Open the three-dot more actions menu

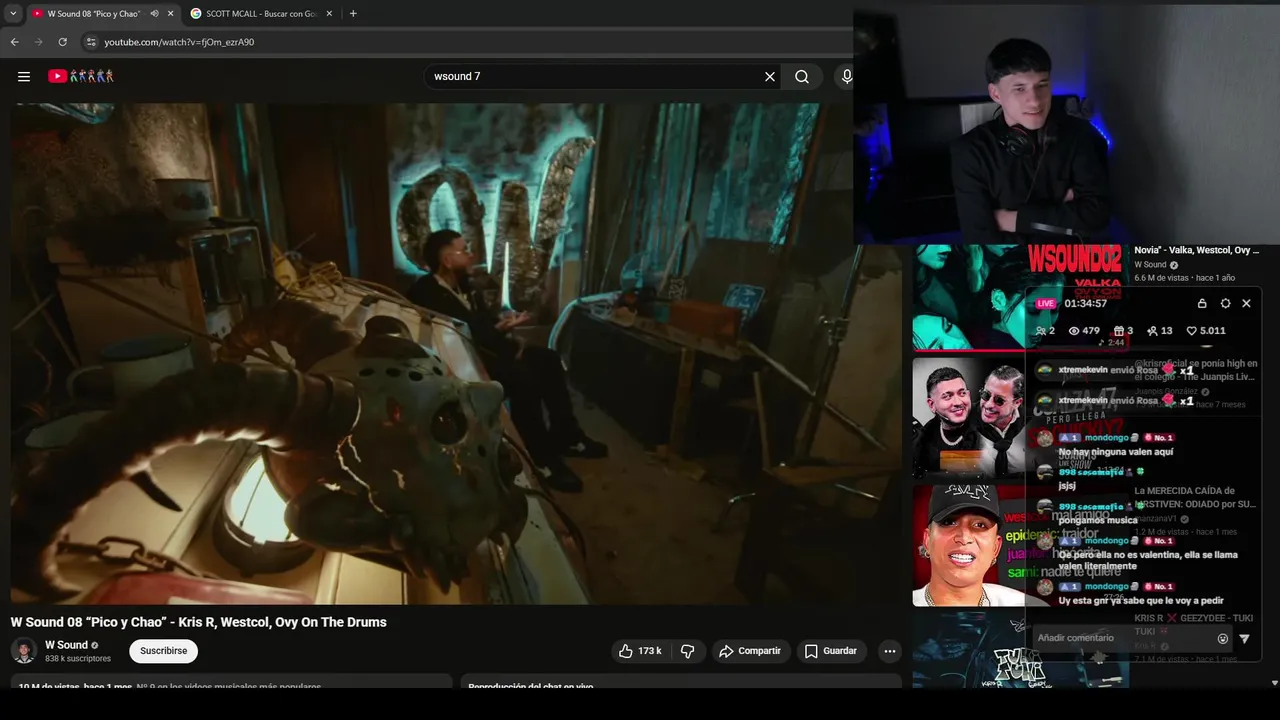(889, 651)
